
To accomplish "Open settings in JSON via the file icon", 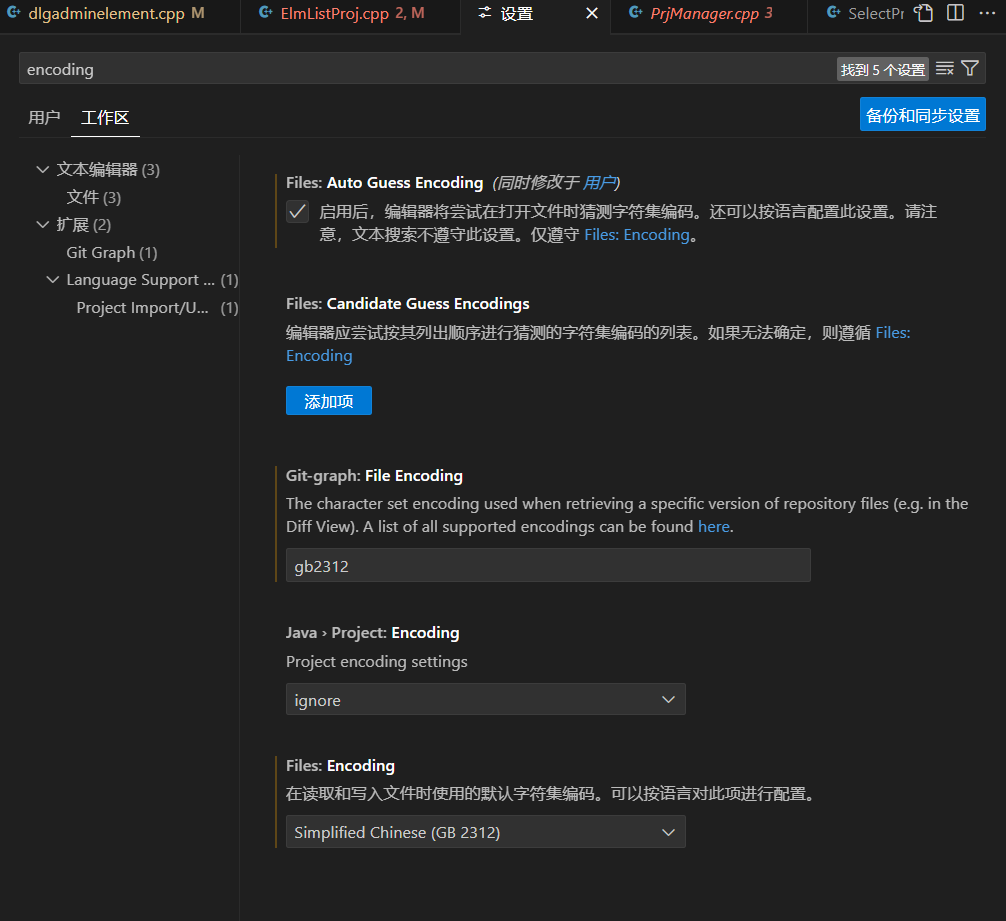I will 922,13.
